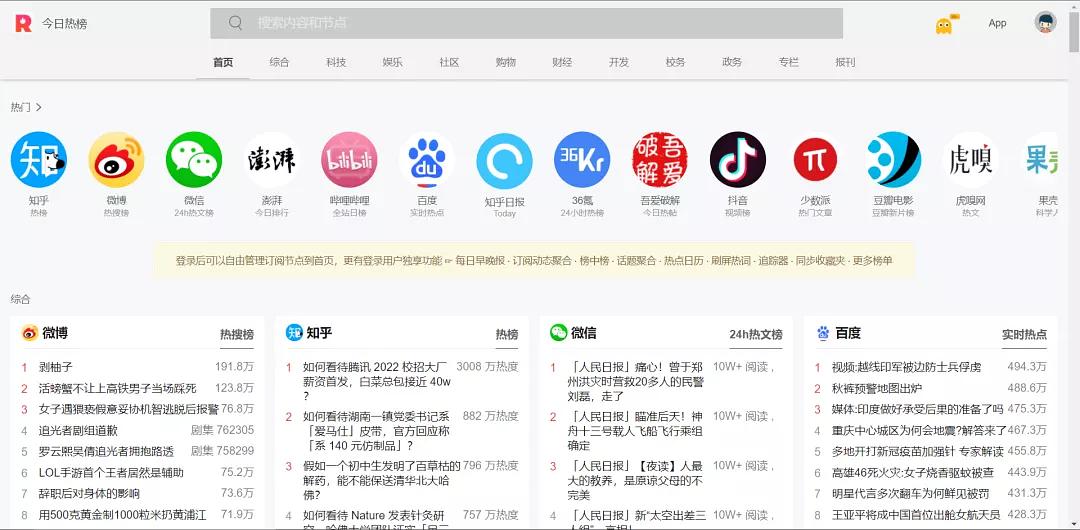Expand the 热门 section chevron

39,108
